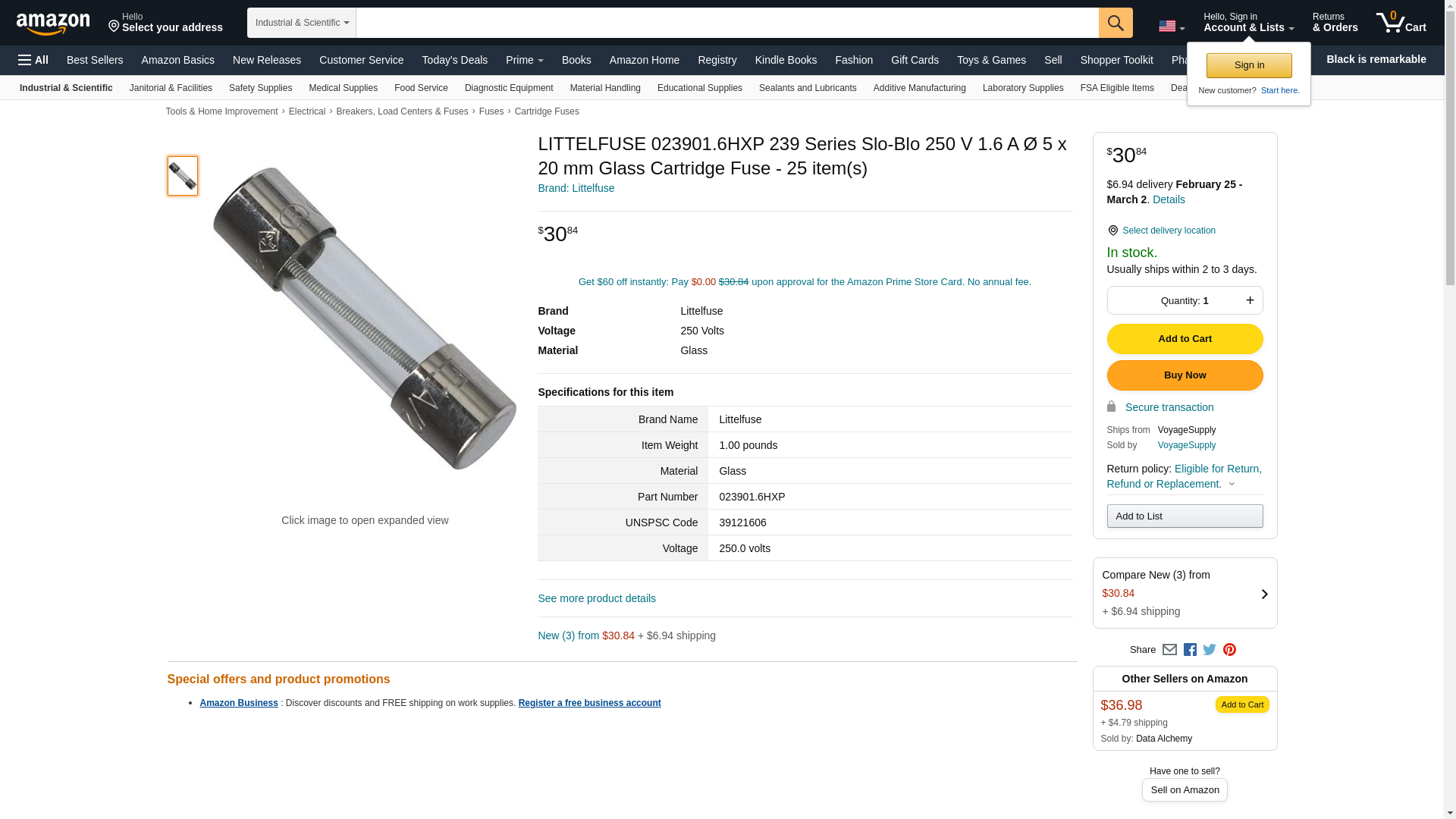This screenshot has width=1456, height=819.
Task: Open the US flag language dropdown
Action: (x=1172, y=27)
